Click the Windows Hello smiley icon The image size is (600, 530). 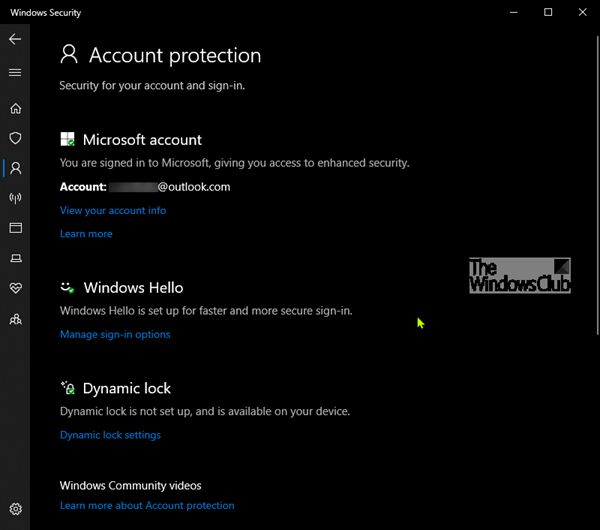[67, 288]
